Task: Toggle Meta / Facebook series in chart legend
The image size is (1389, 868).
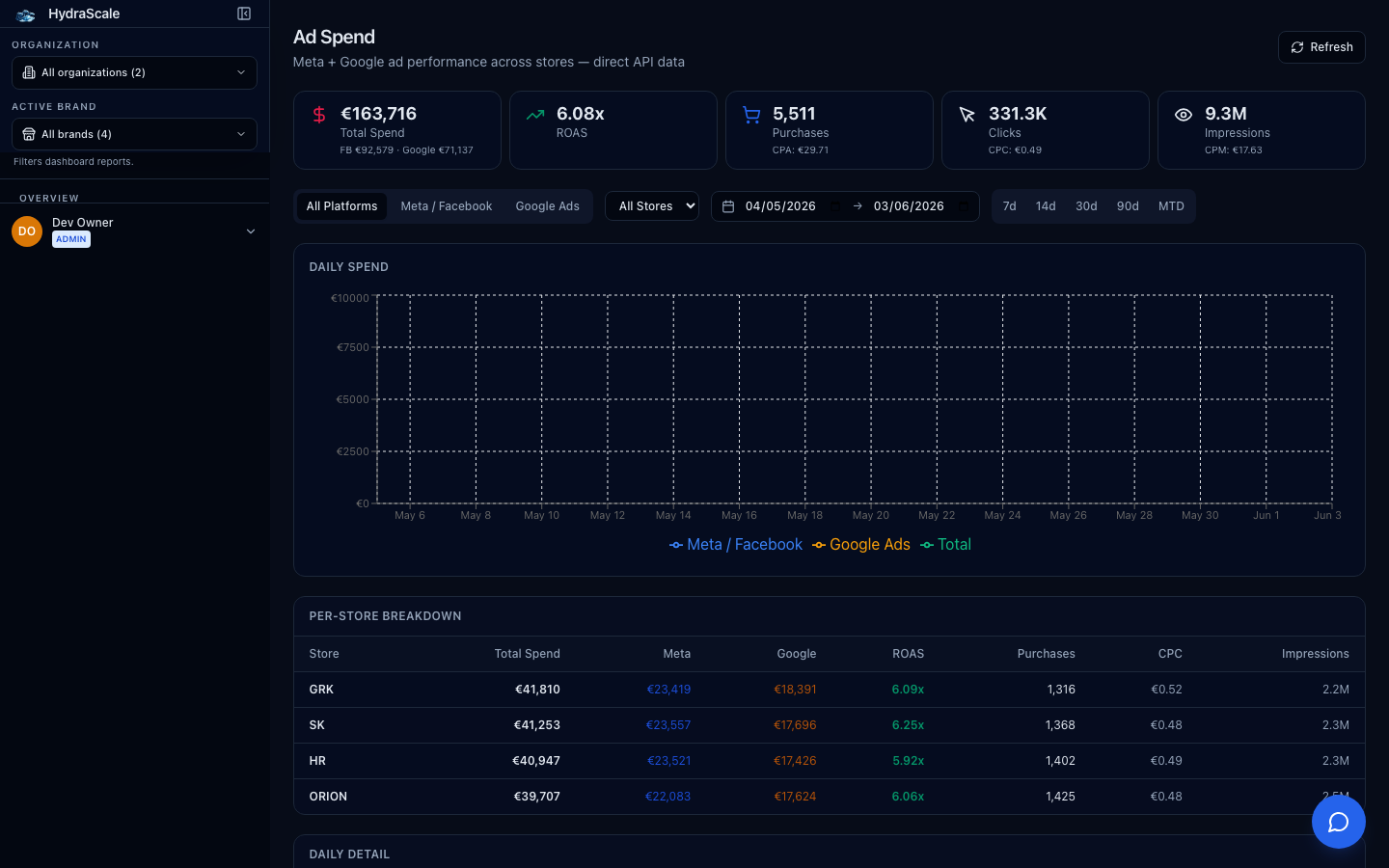Action: (x=736, y=545)
